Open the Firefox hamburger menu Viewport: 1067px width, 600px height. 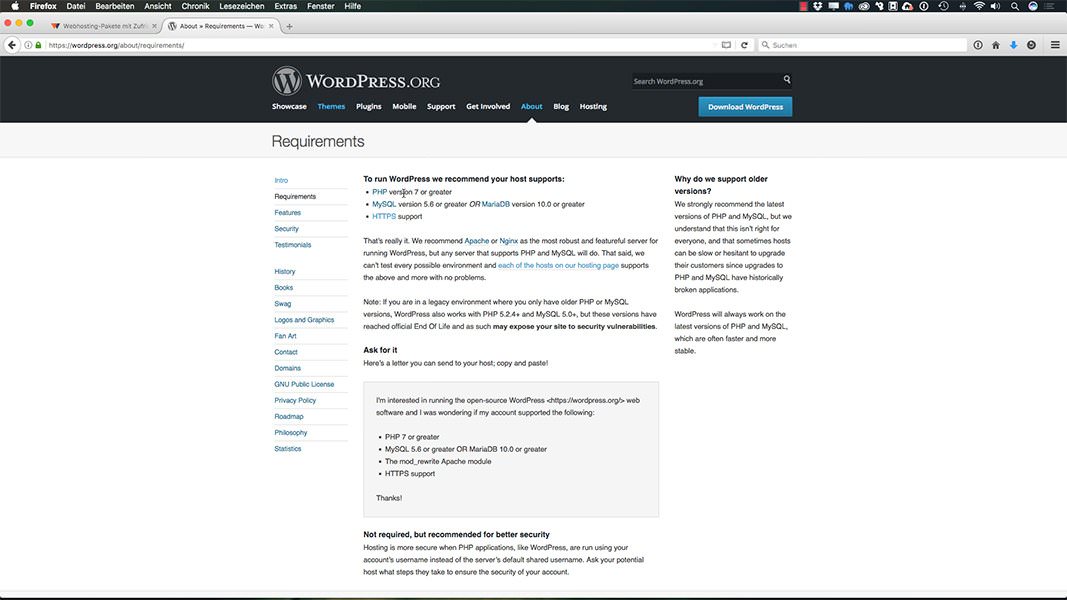pyautogui.click(x=1055, y=45)
